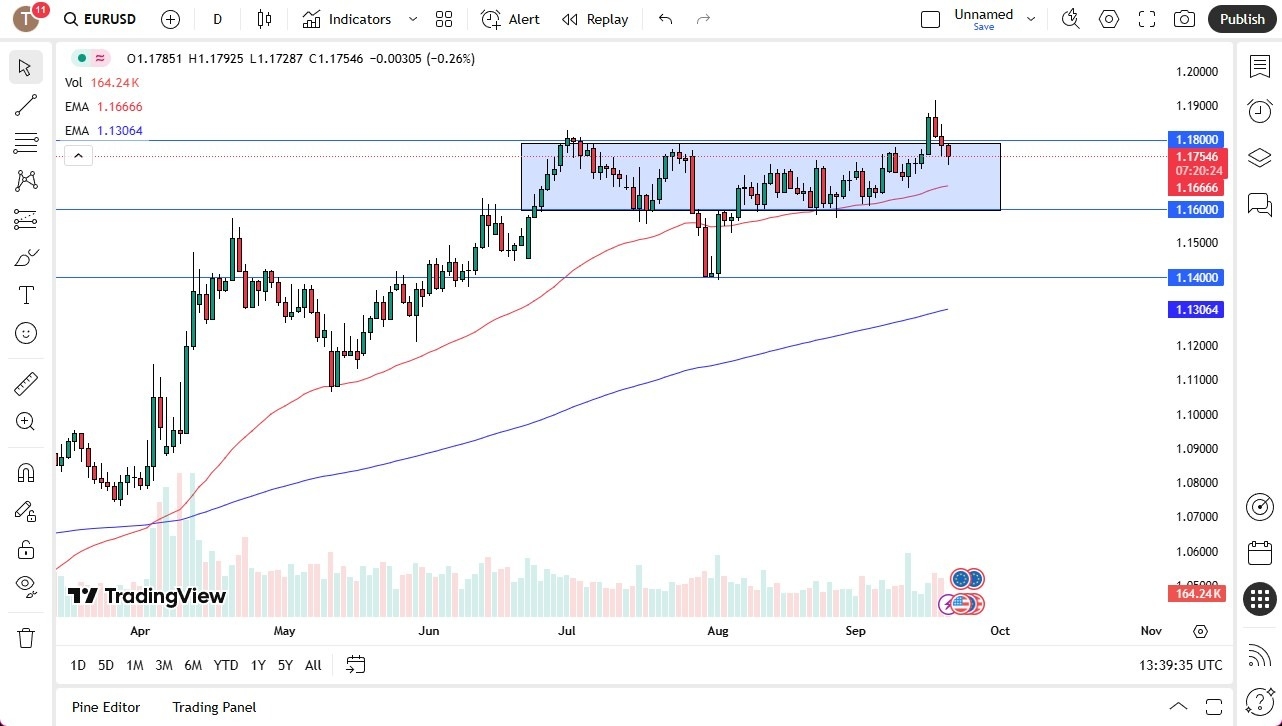Viewport: 1282px width, 726px height.
Task: Remove all drawings with trash icon
Action: [26, 637]
